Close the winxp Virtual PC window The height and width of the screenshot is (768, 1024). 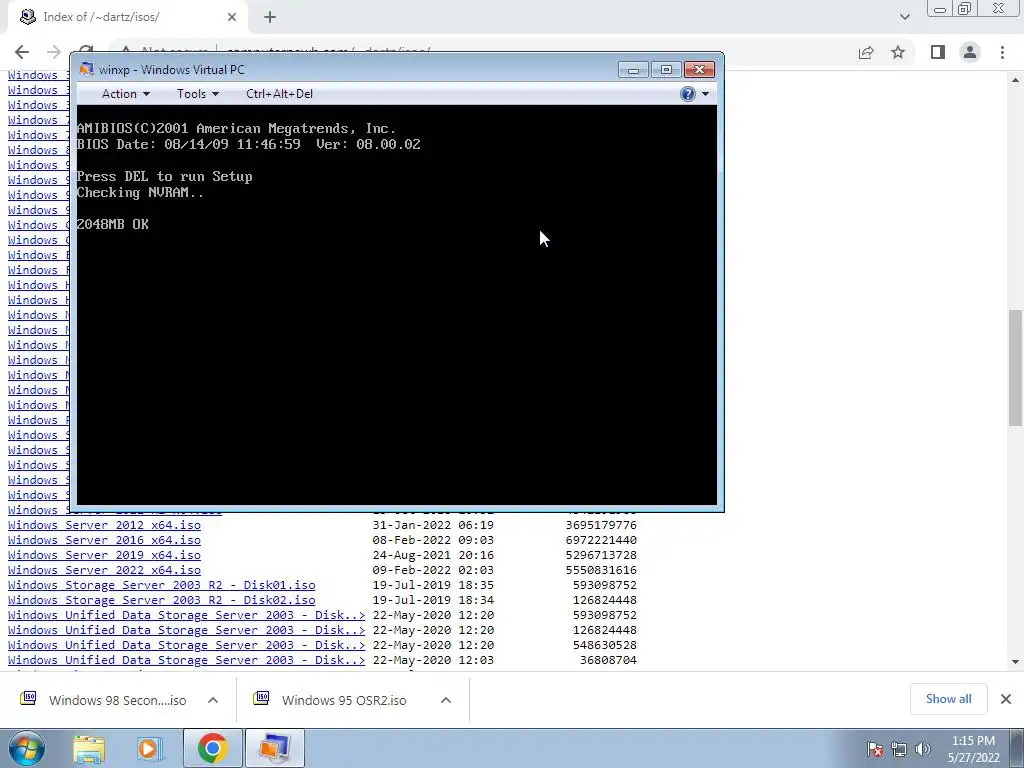699,70
